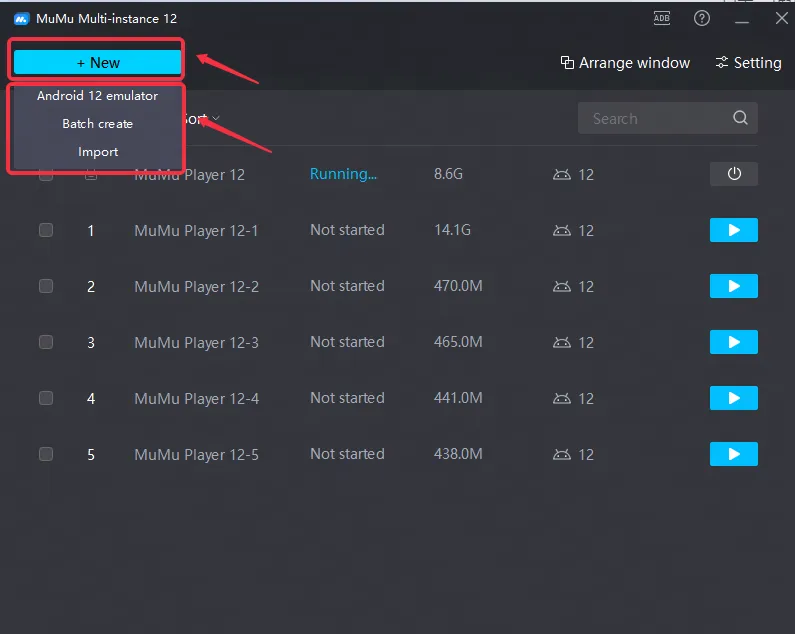Viewport: 795px width, 634px height.
Task: Select MuMu Player 12-1 name
Action: tap(196, 231)
